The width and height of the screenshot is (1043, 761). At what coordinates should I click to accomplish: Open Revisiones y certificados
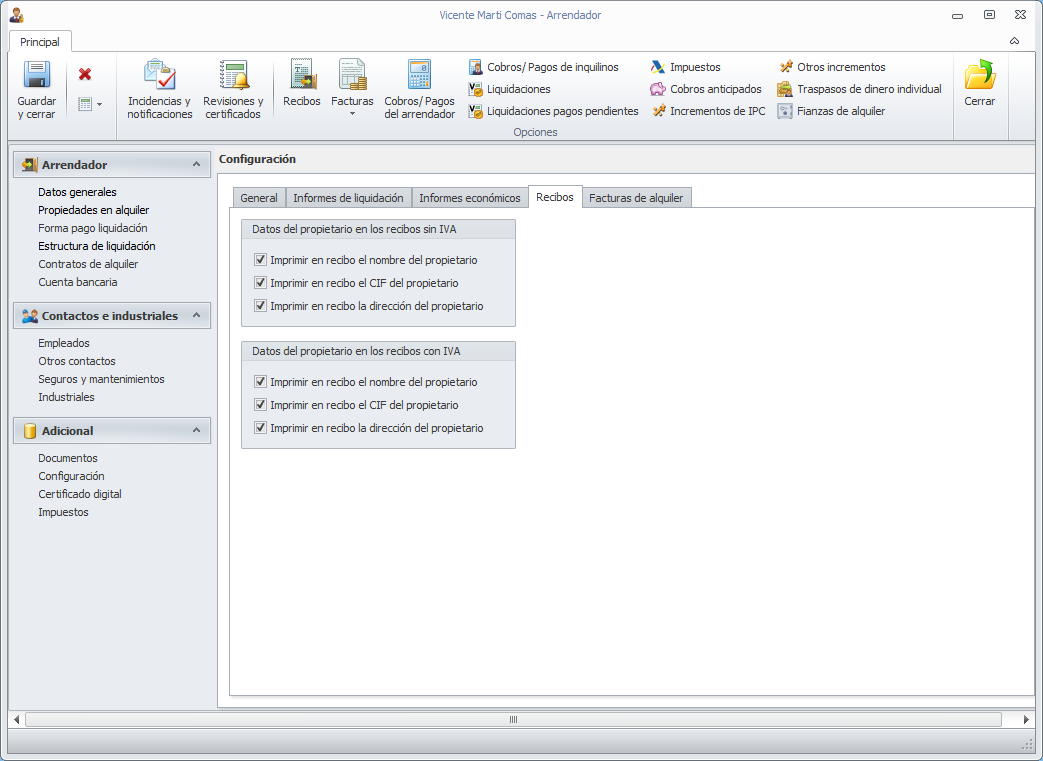233,89
